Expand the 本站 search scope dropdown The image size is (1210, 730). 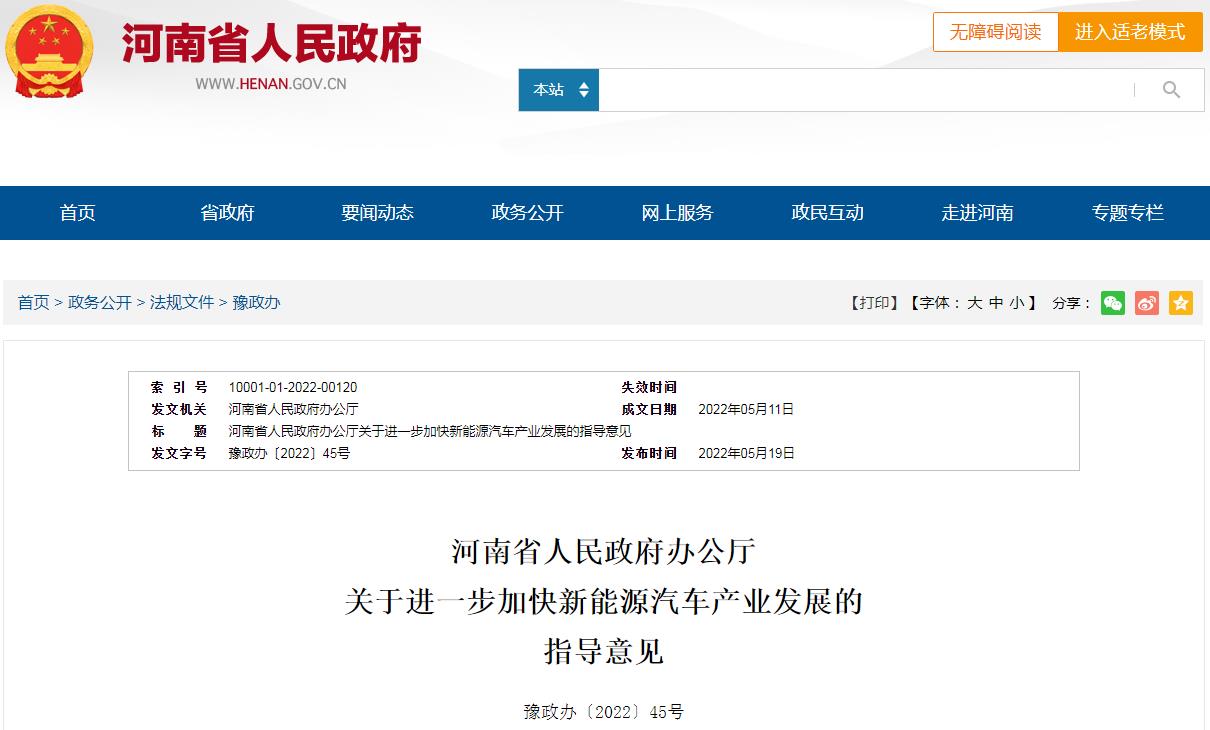pos(558,90)
